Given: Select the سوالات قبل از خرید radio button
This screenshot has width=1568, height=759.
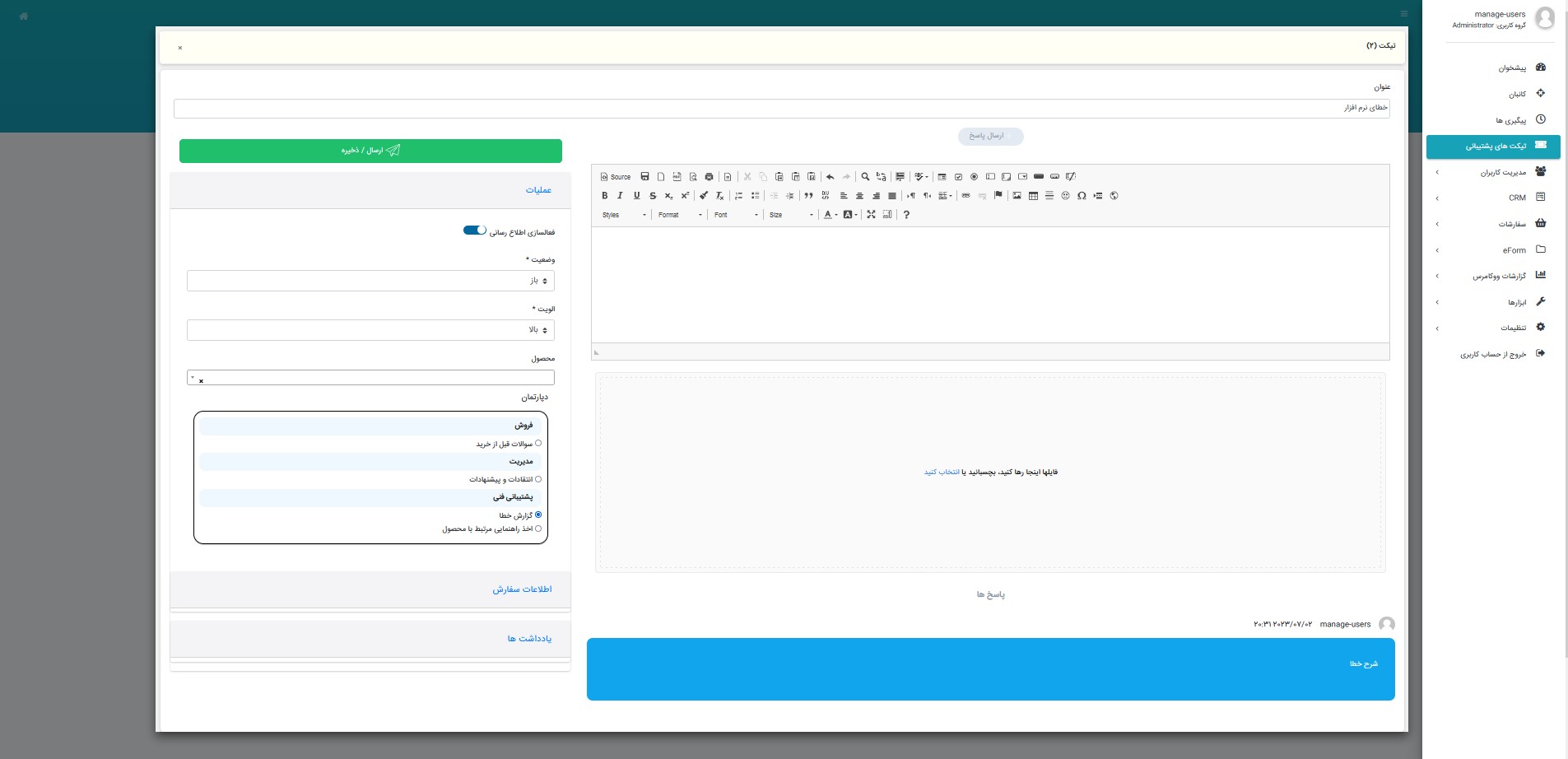Looking at the screenshot, I should (538, 444).
